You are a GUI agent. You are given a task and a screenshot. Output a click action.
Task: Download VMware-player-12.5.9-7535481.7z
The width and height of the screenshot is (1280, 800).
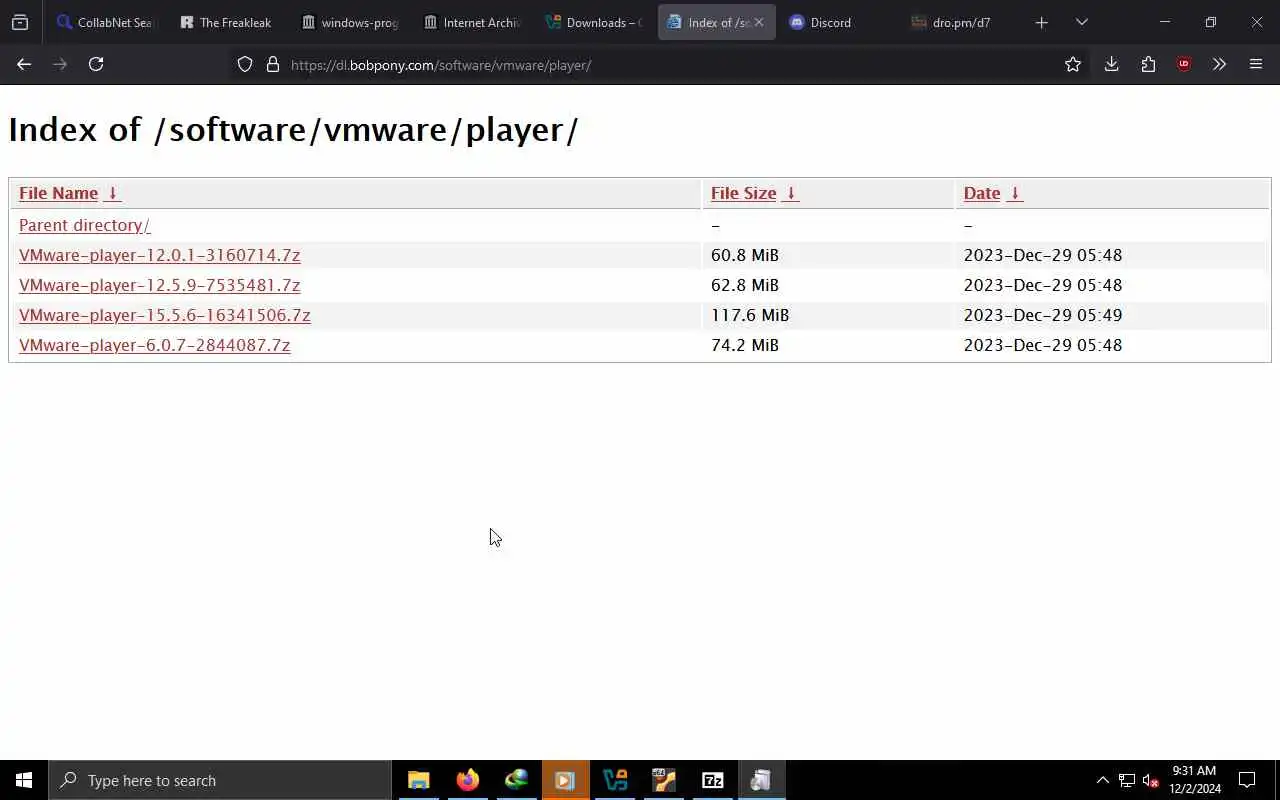159,285
